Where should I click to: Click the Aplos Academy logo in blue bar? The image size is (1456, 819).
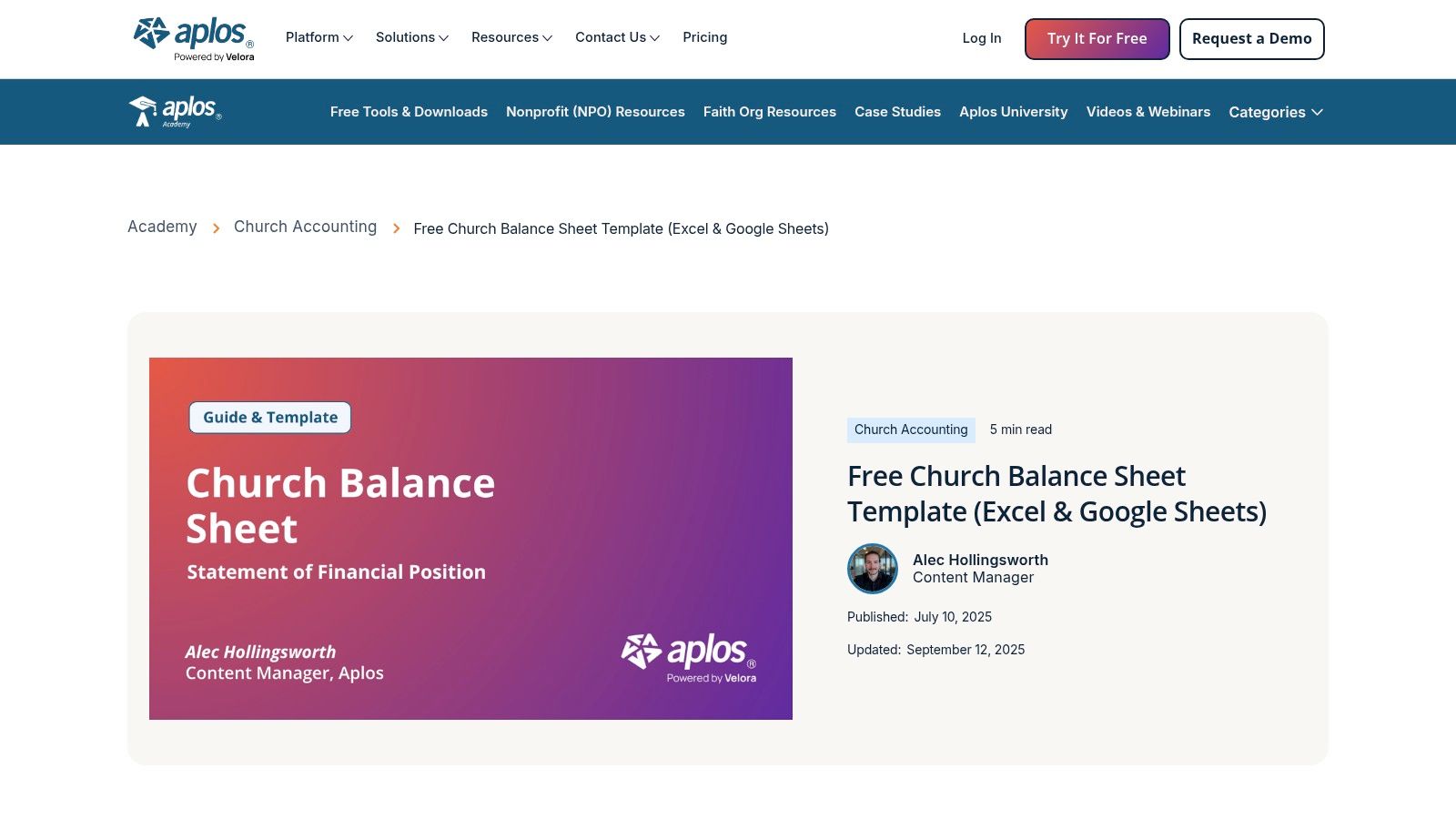[x=176, y=112]
